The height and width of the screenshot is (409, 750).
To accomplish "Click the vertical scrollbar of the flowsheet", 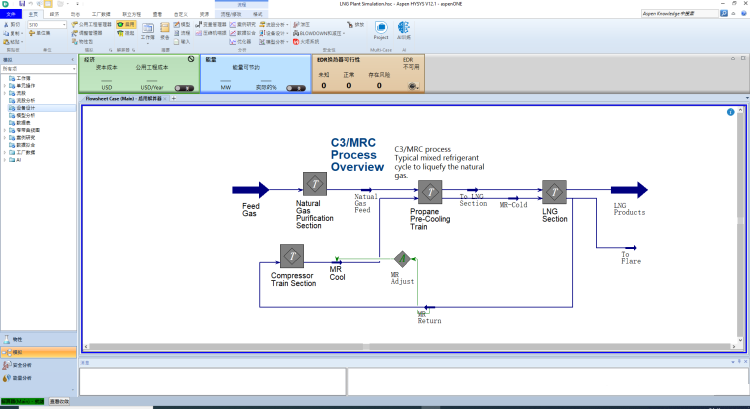I will (740, 225).
